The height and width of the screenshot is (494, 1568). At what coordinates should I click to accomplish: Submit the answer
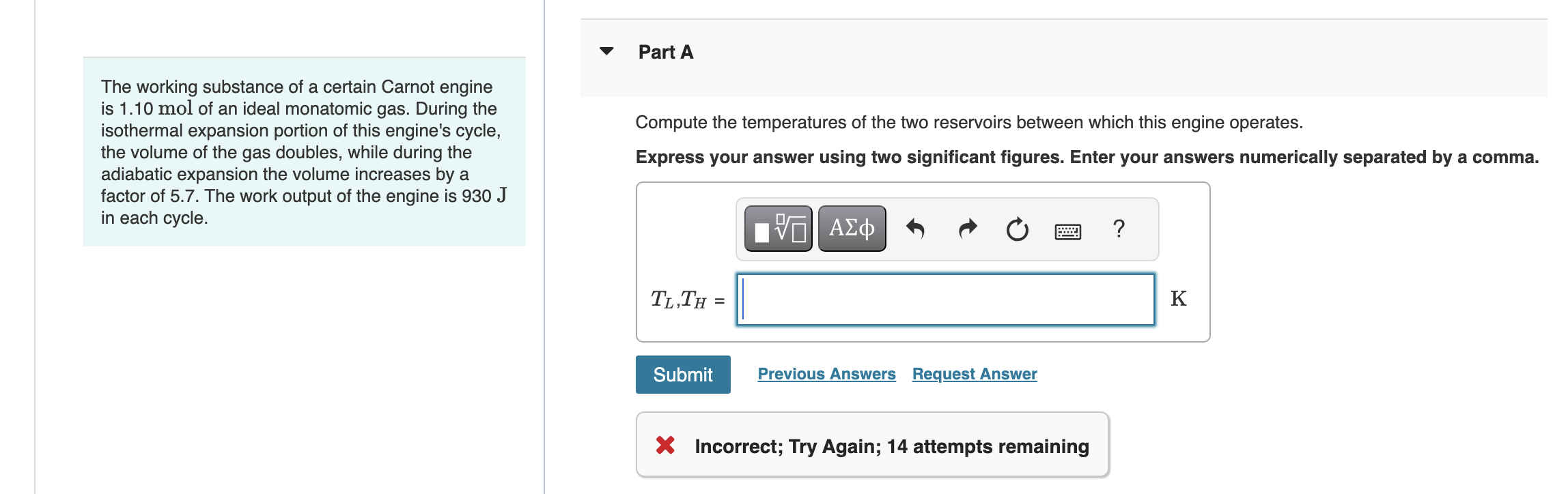pyautogui.click(x=683, y=375)
